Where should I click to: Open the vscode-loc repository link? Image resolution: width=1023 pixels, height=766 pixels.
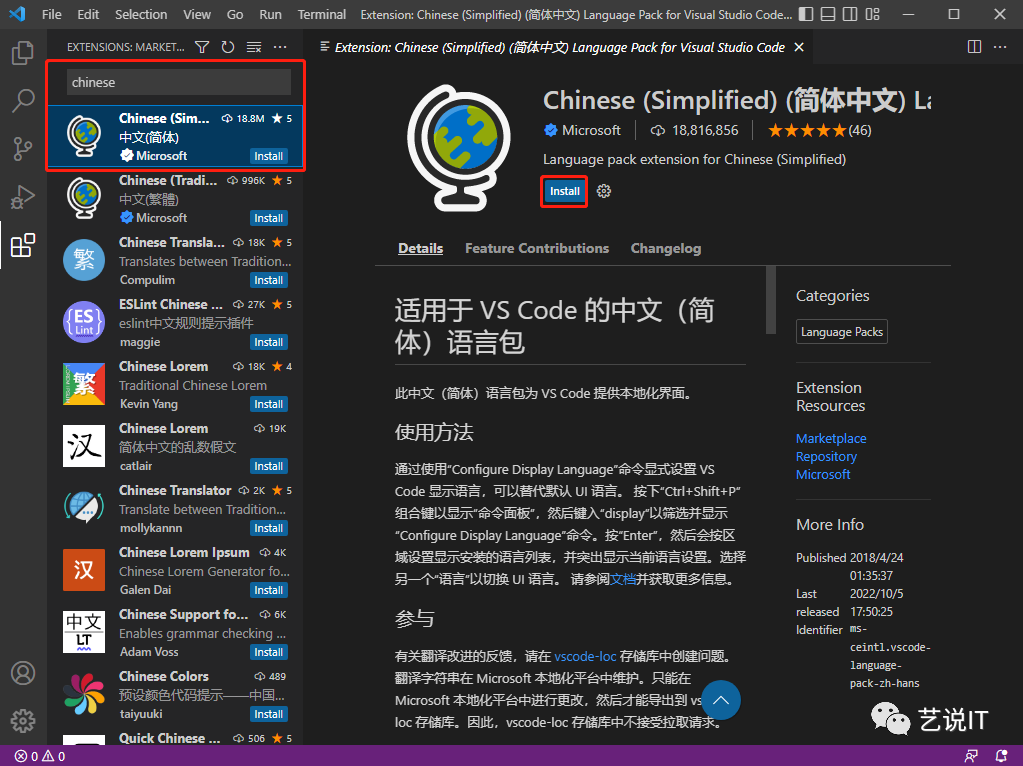click(585, 656)
